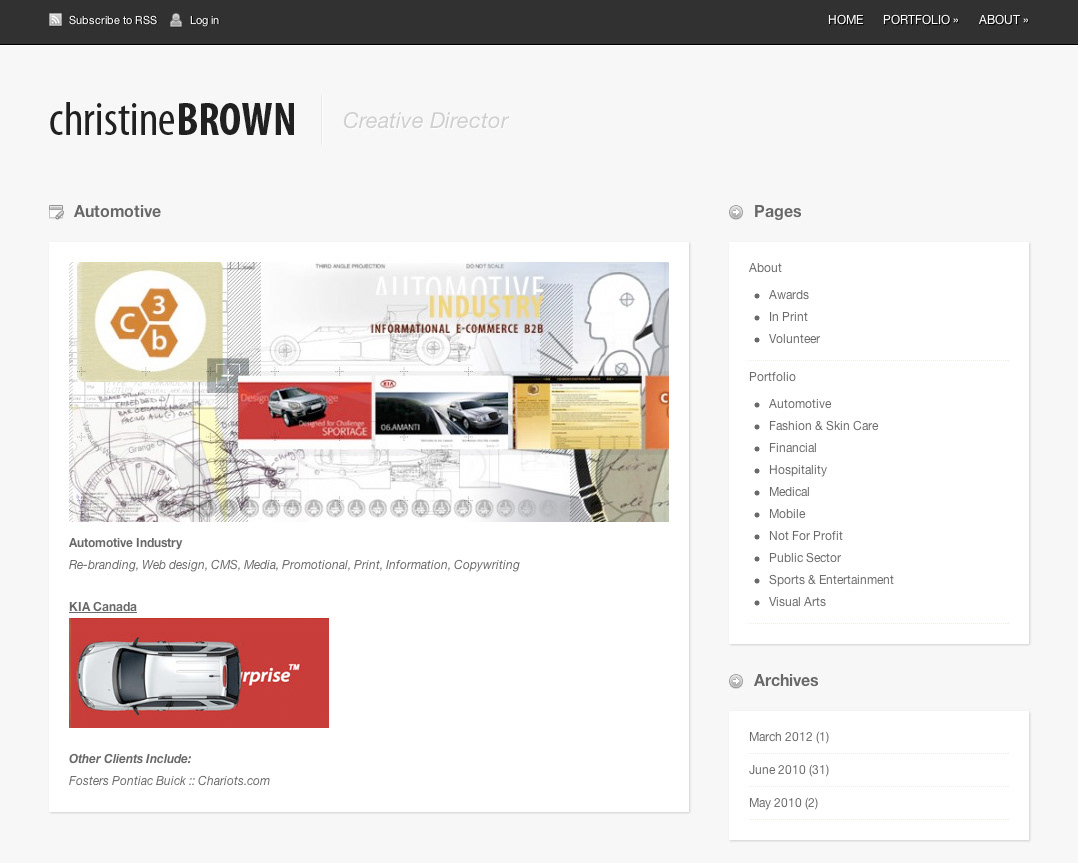The image size is (1078, 863).
Task: Open the About page link
Action: 765,267
